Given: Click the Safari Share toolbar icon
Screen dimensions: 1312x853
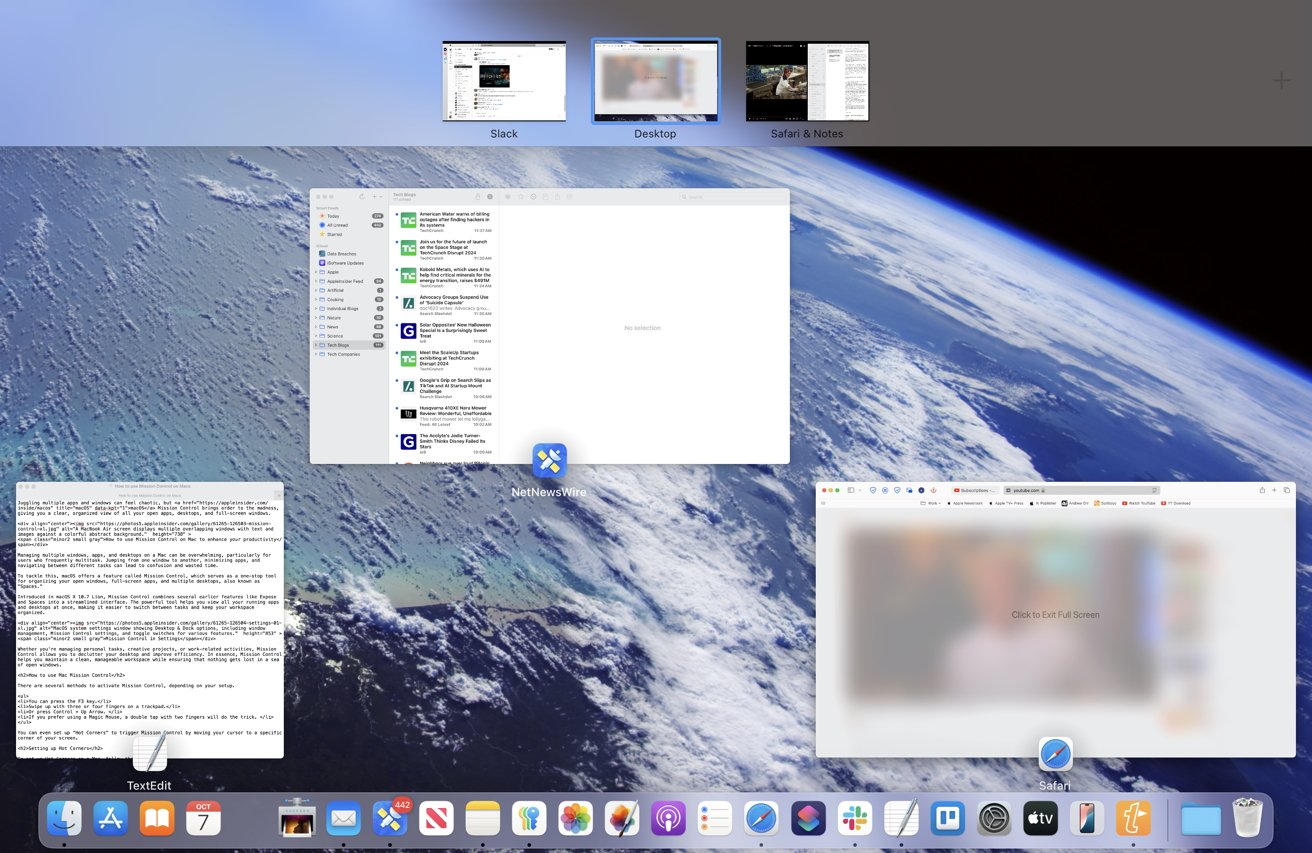Looking at the screenshot, I should pyautogui.click(x=1262, y=490).
